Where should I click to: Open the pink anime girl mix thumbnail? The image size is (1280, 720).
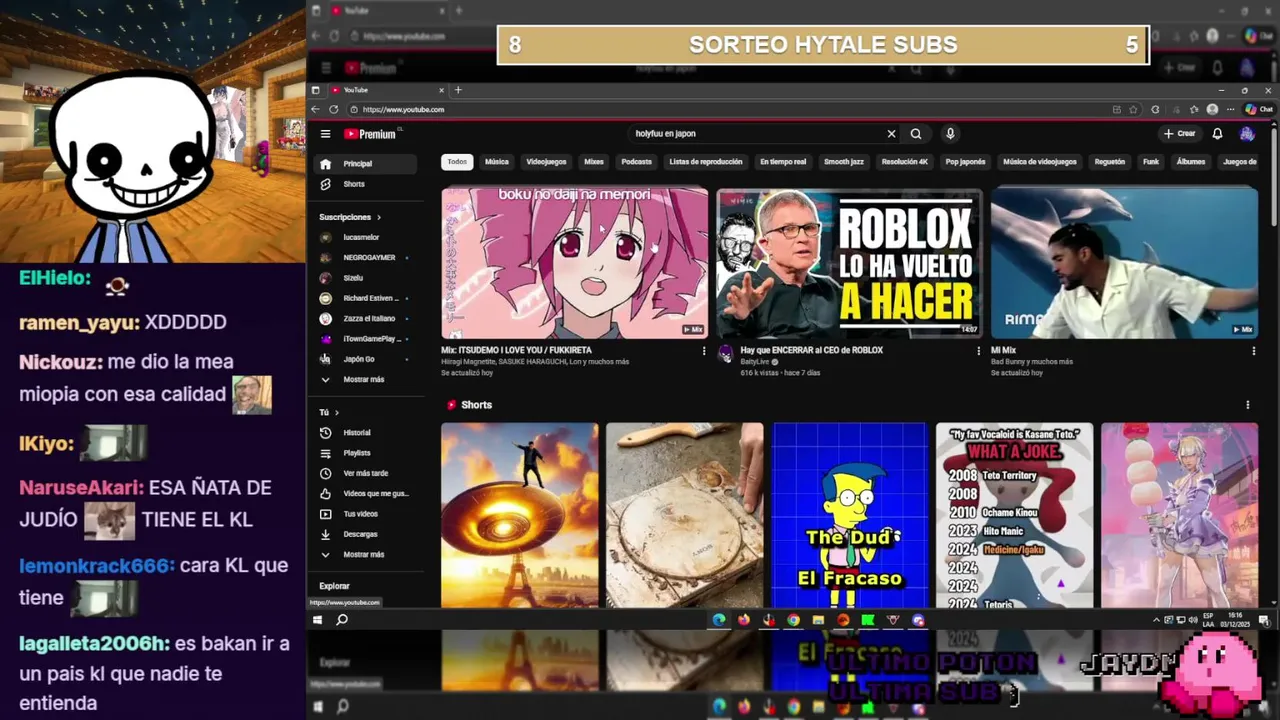[575, 263]
